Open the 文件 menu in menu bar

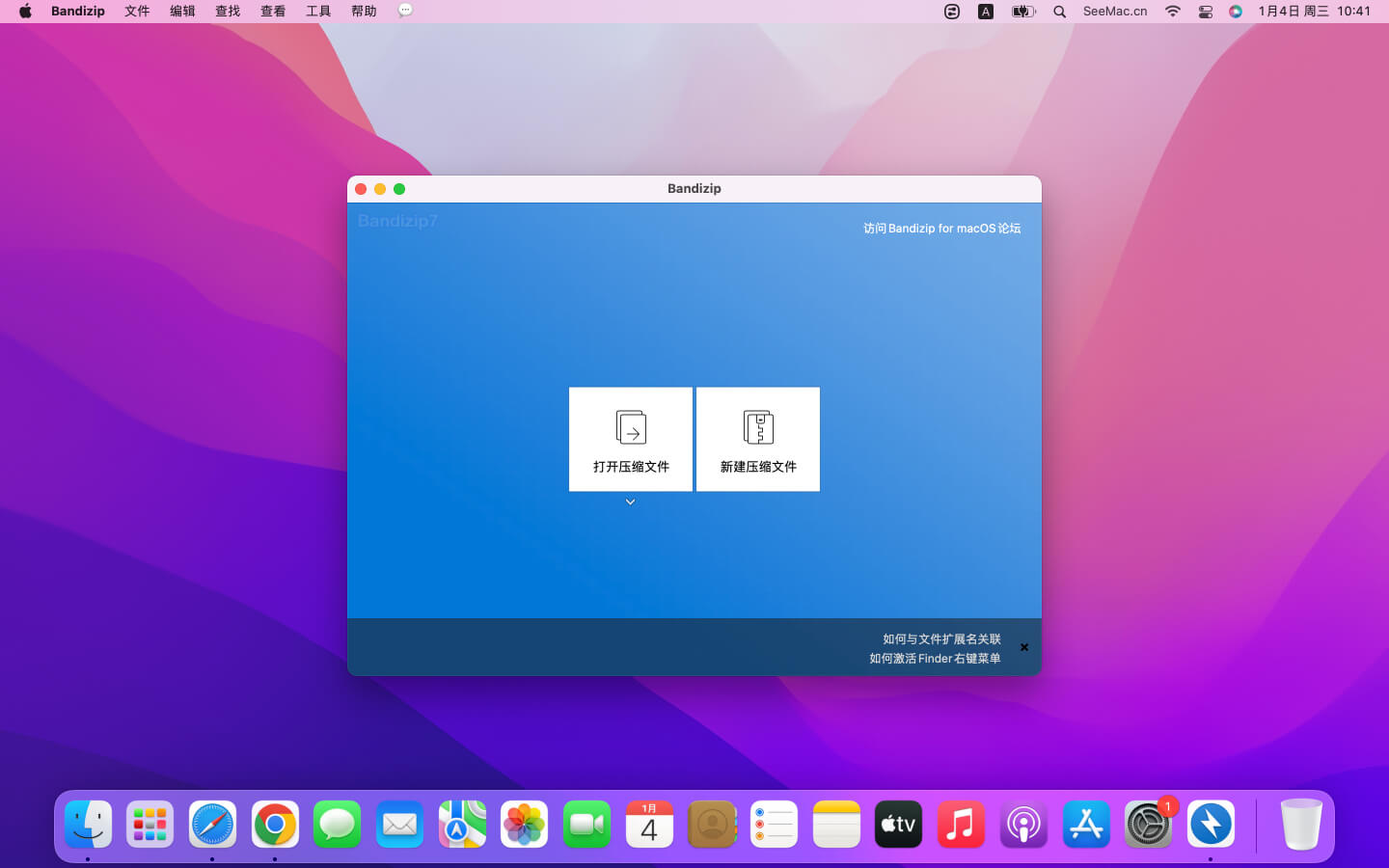(x=137, y=12)
